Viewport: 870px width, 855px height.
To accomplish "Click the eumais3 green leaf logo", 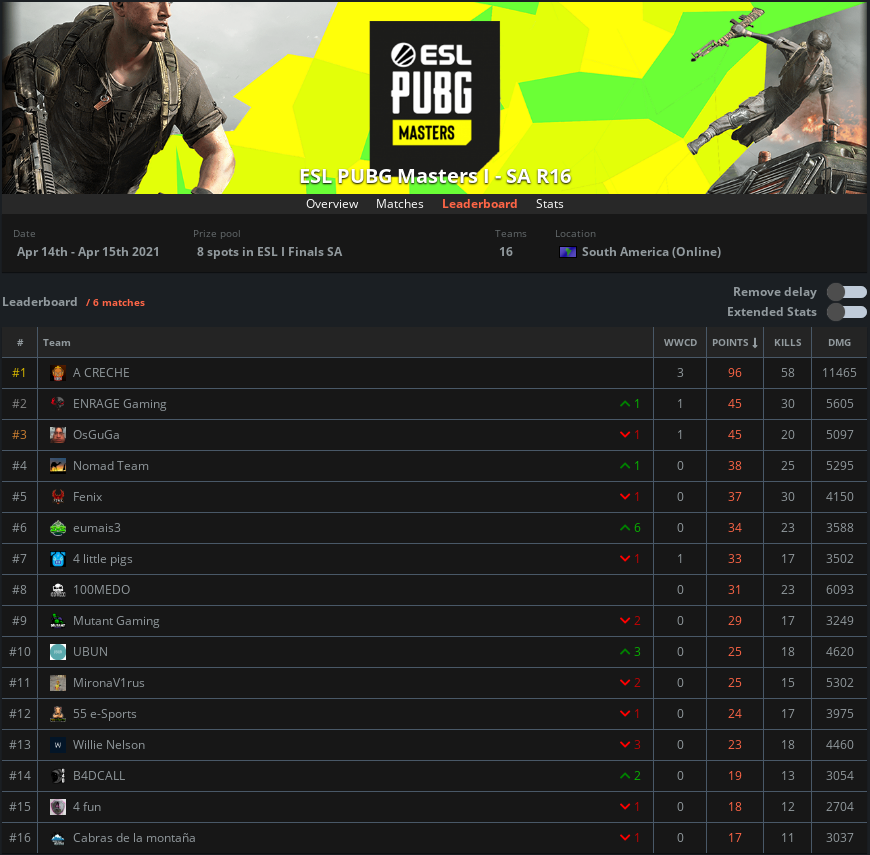I will pyautogui.click(x=57, y=527).
